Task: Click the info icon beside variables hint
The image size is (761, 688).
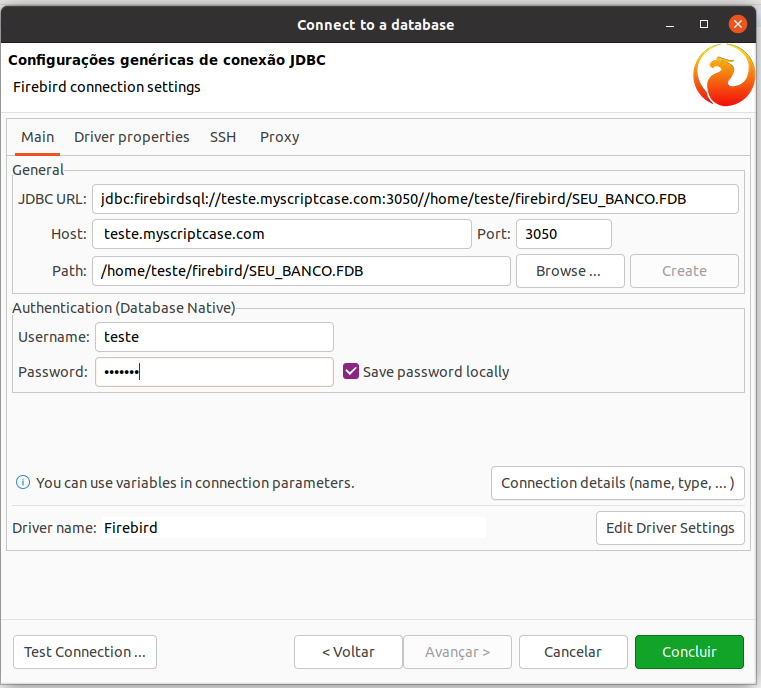Action: point(23,482)
